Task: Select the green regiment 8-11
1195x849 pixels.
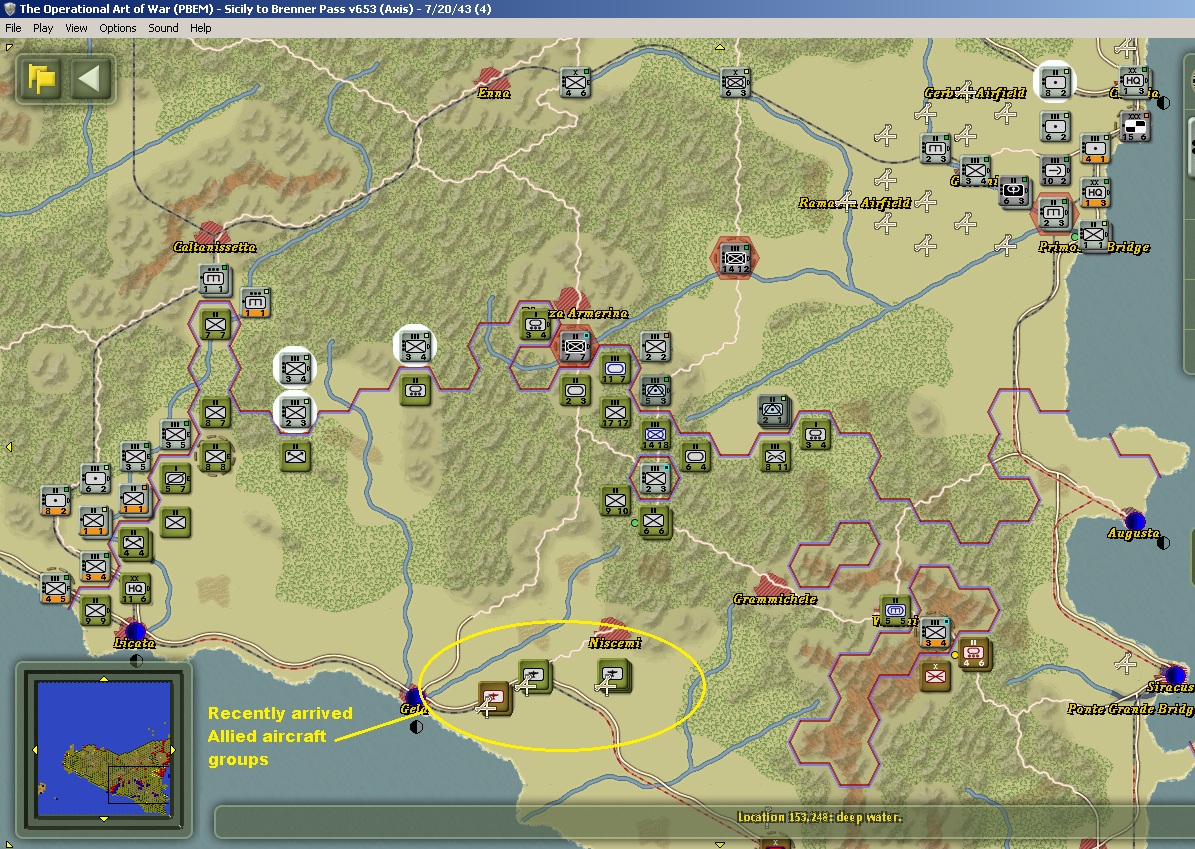Action: click(775, 456)
